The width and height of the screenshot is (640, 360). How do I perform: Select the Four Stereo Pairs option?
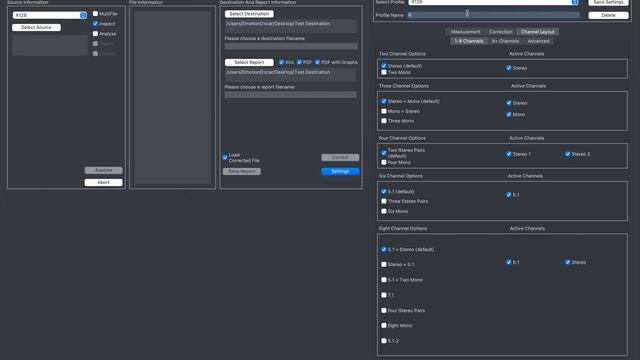click(x=384, y=311)
